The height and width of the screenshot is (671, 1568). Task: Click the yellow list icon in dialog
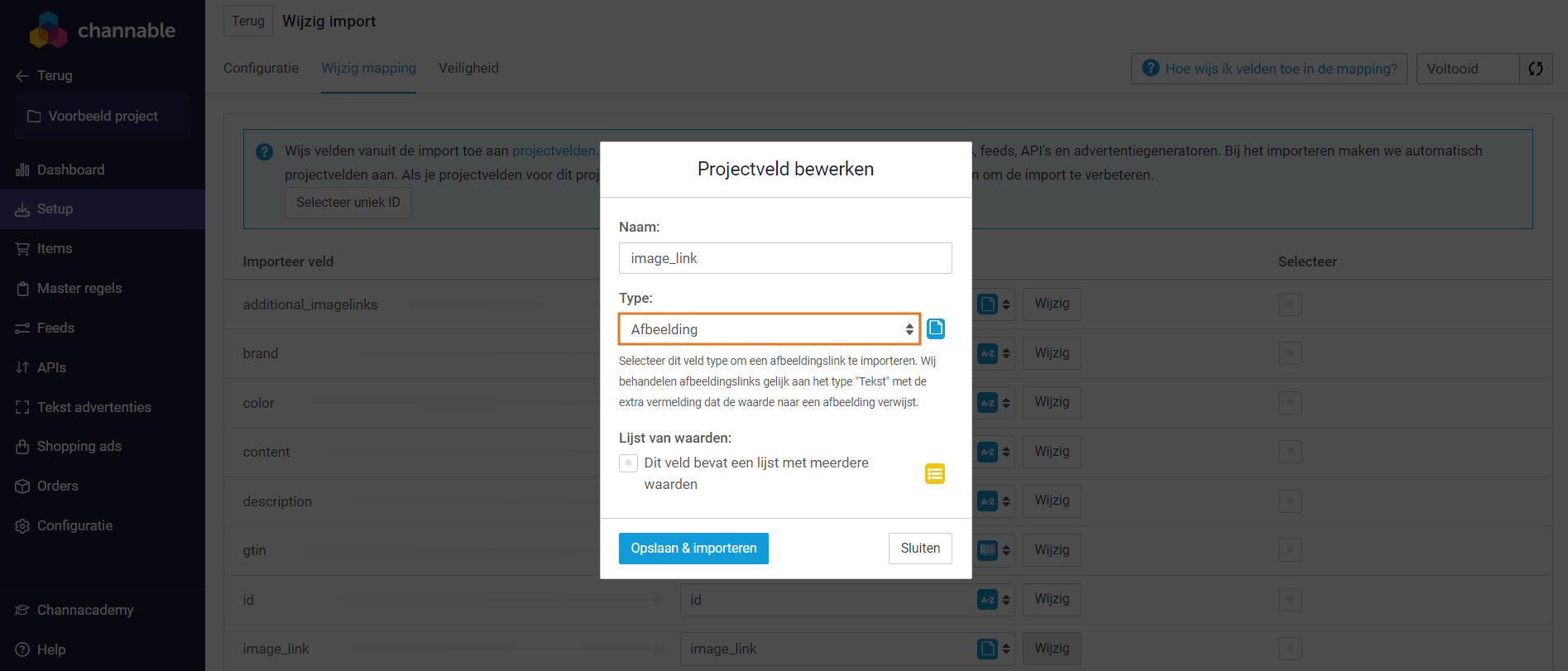click(x=935, y=474)
